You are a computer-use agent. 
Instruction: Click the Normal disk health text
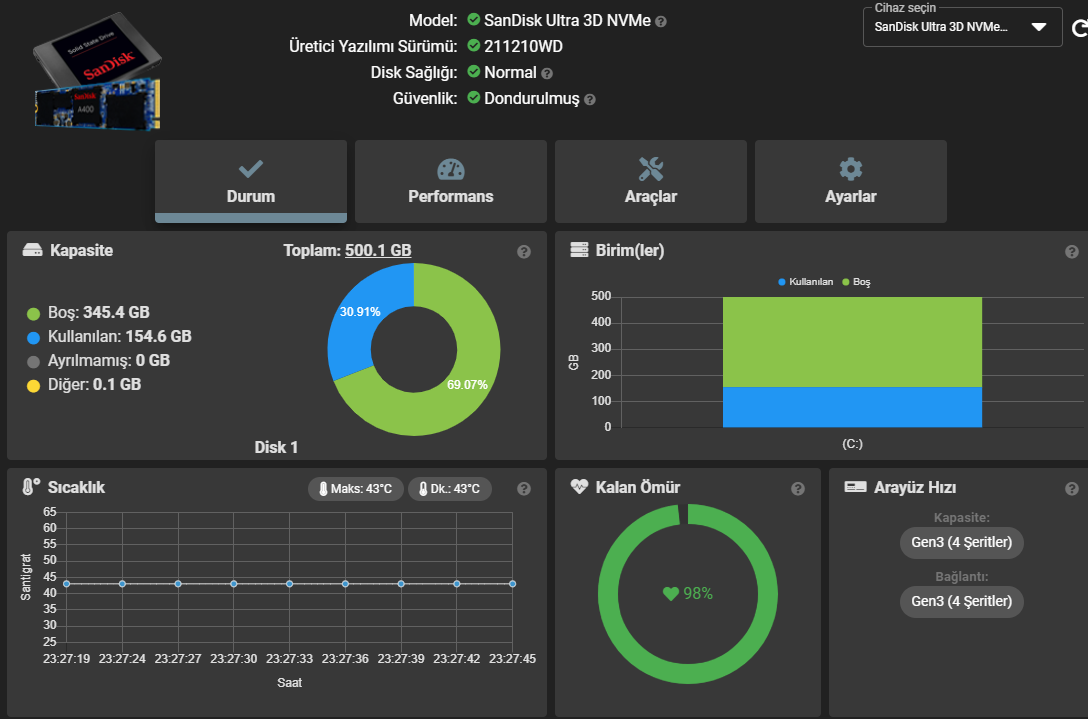click(510, 72)
